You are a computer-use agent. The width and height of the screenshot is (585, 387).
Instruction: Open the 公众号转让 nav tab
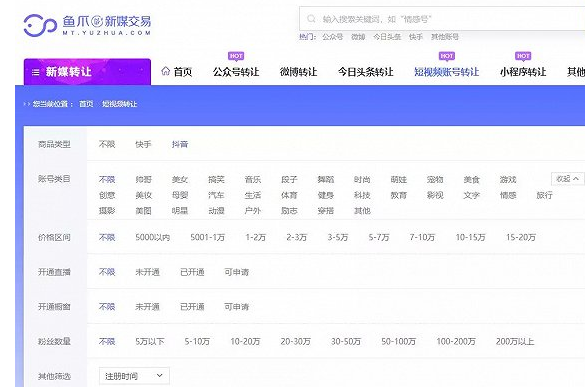(236, 72)
